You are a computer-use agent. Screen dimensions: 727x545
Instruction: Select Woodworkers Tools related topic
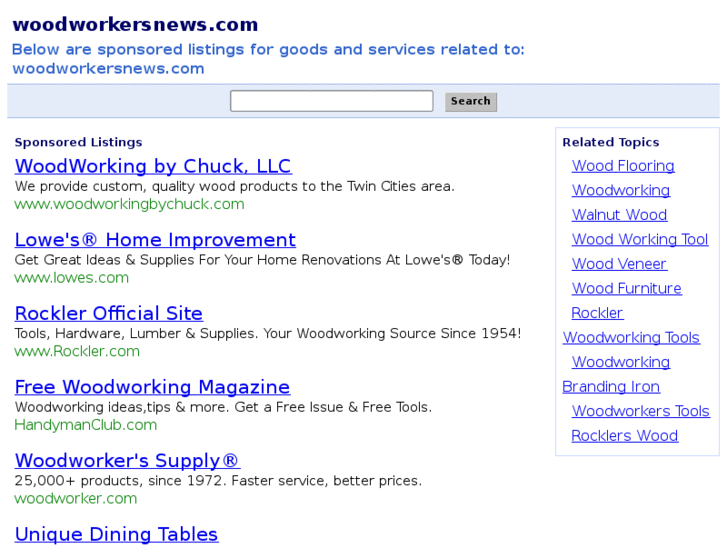pyautogui.click(x=640, y=411)
